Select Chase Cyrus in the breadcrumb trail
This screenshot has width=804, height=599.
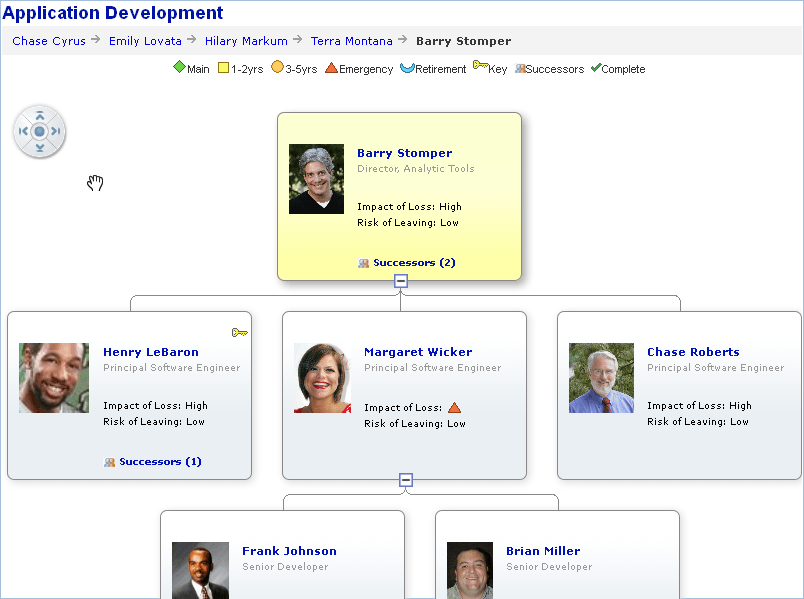(x=48, y=41)
